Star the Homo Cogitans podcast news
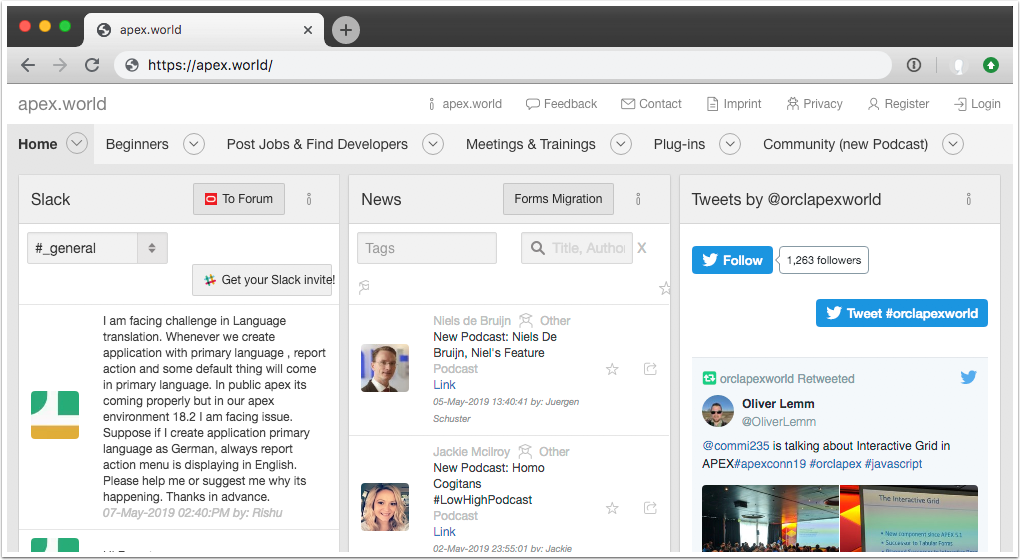The height and width of the screenshot is (560, 1020). (612, 508)
